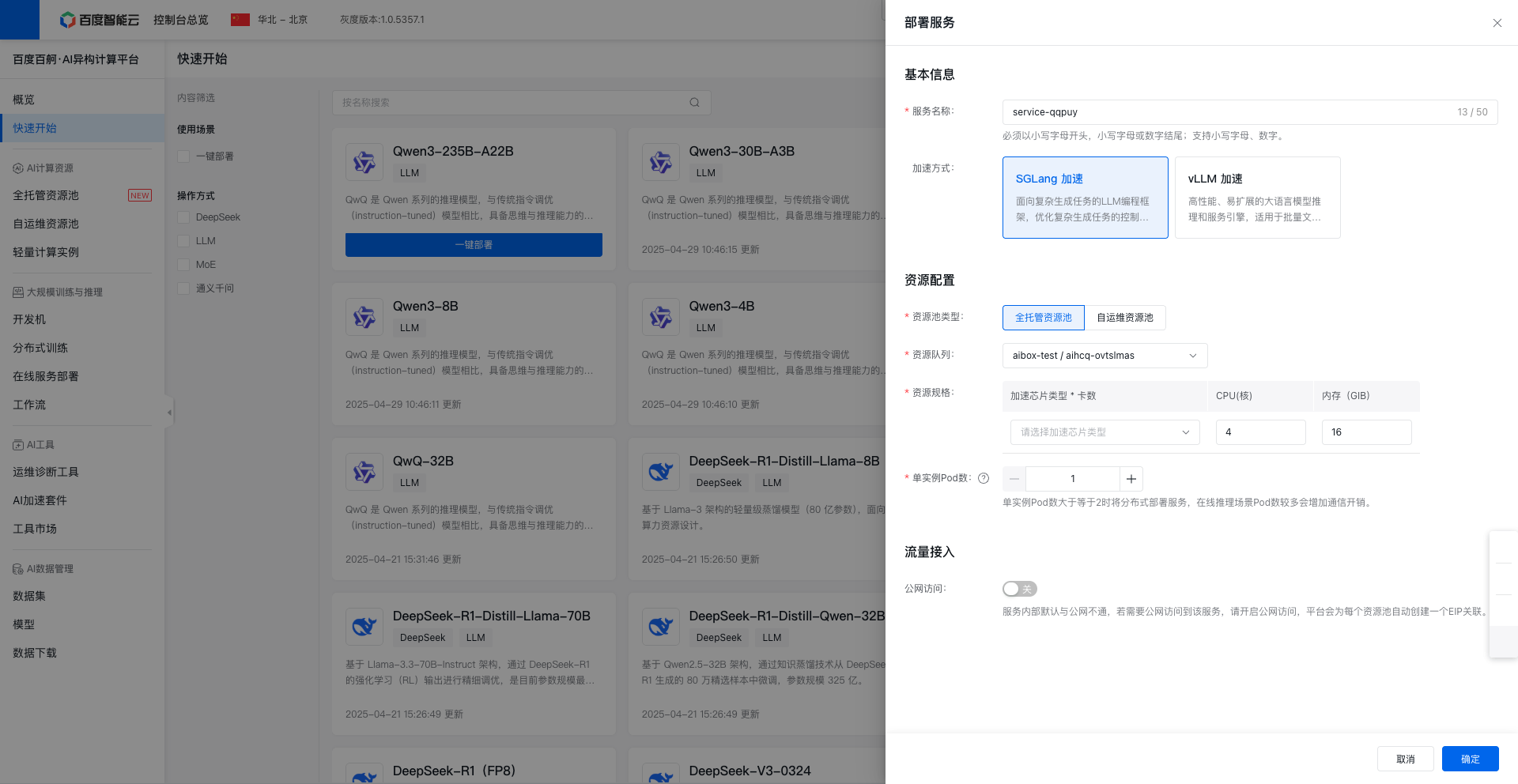Decrease Pod count with minus button
The height and width of the screenshot is (784, 1518).
1014,479
